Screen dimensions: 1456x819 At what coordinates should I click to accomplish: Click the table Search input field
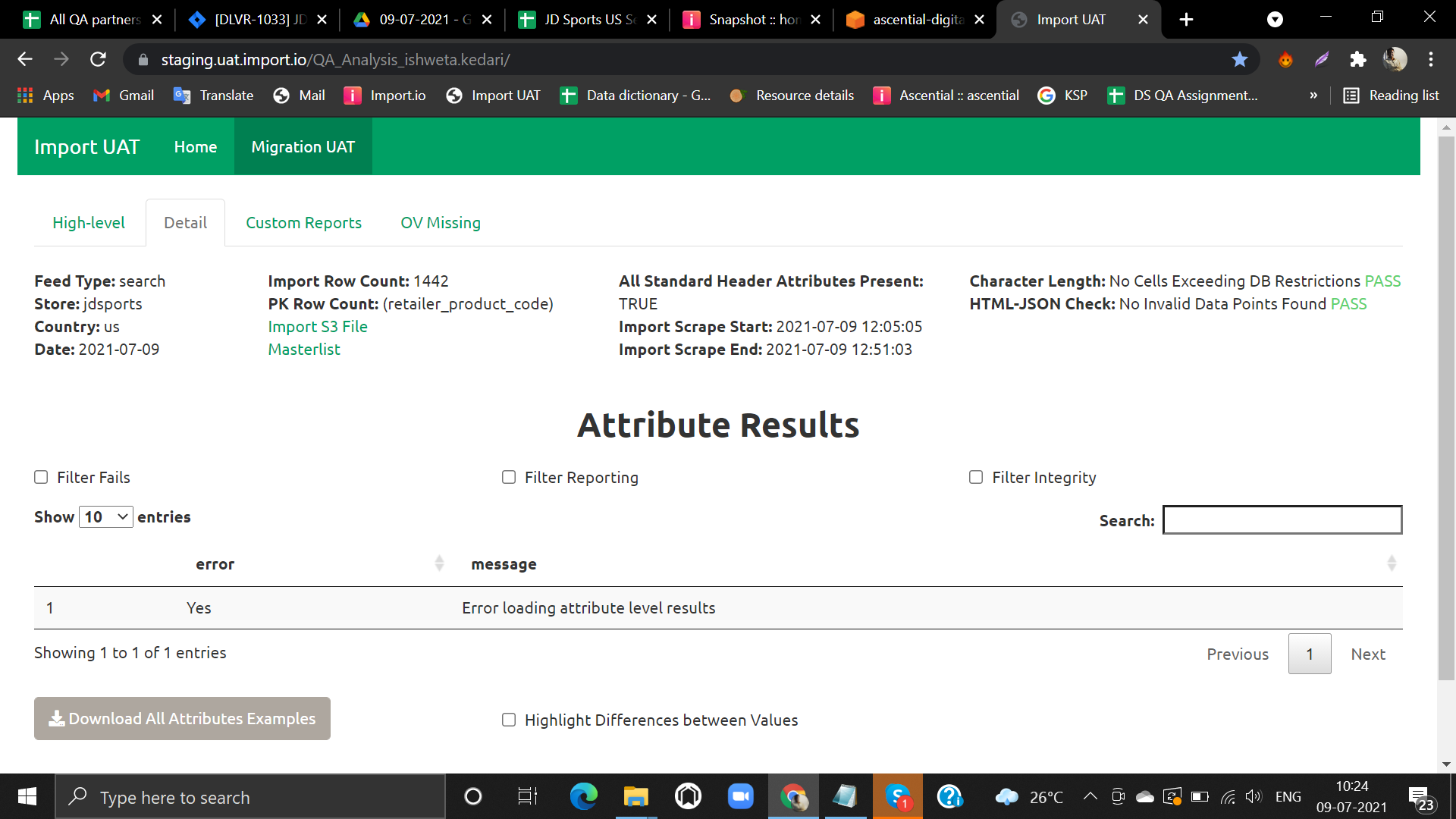[1282, 520]
